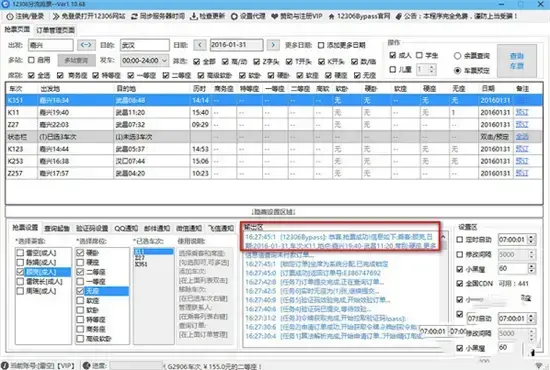This screenshot has width=550, height=370.
Task: Click the 儿童 count stepper arrows
Action: pyautogui.click(x=432, y=69)
